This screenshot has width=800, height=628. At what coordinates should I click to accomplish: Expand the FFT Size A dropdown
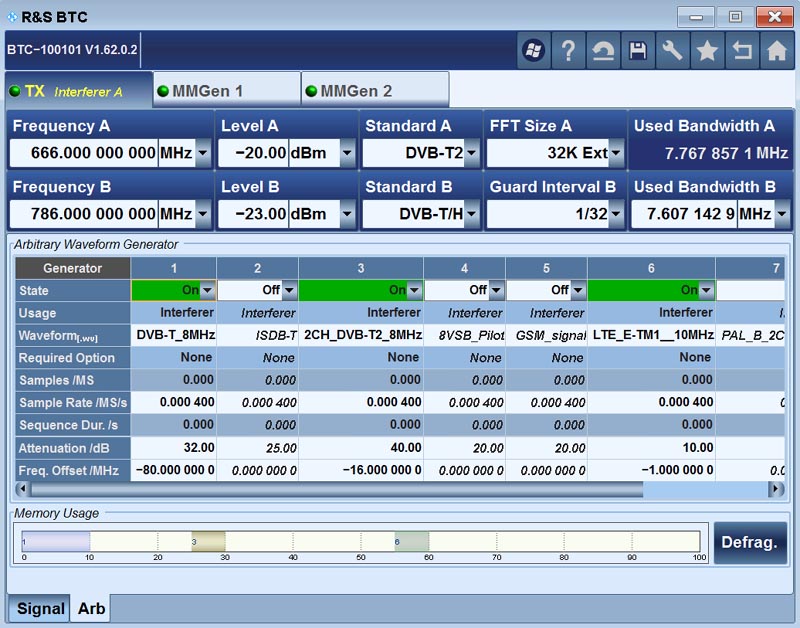pyautogui.click(x=616, y=153)
